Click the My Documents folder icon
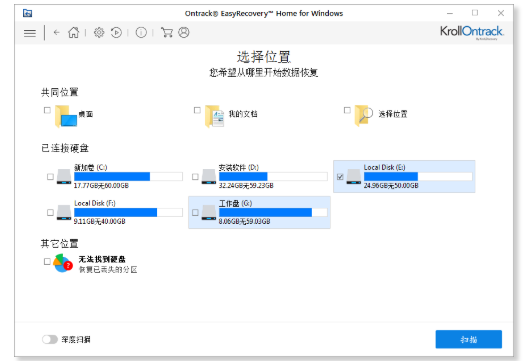Screen dimensions: 527x361 pyautogui.click(x=214, y=116)
